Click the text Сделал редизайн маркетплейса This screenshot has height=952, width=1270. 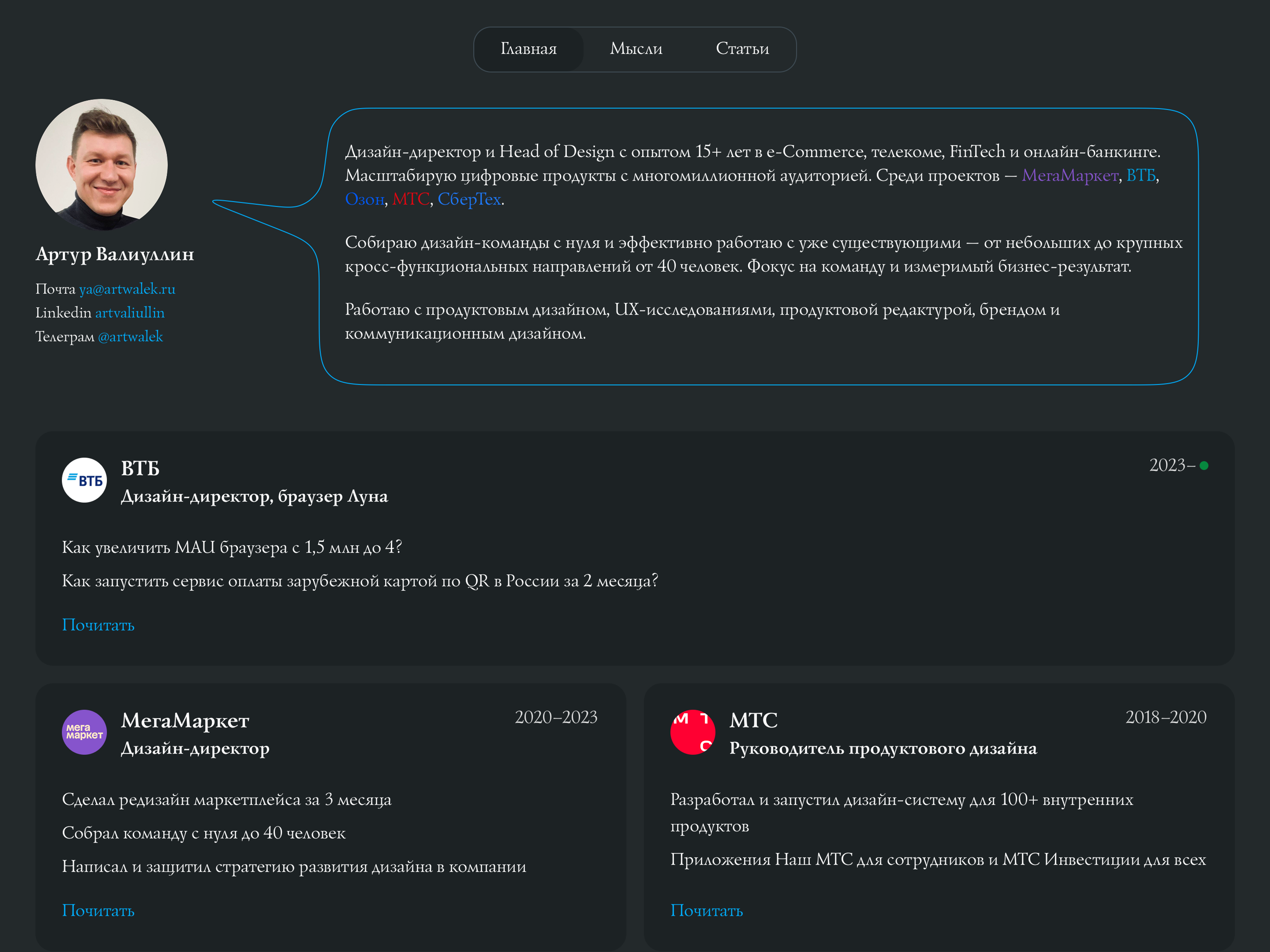pyautogui.click(x=227, y=799)
